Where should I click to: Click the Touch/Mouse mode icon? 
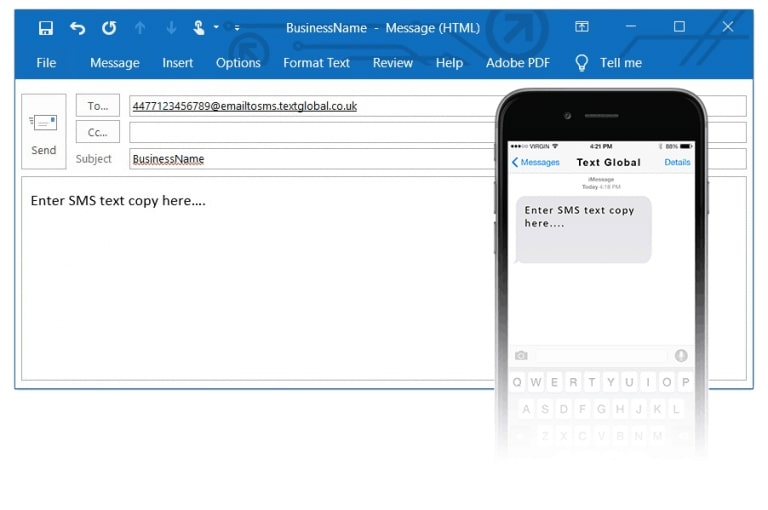point(199,28)
